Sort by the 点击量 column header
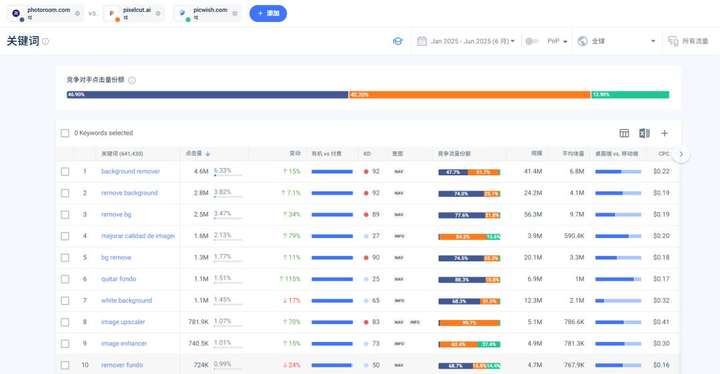 click(194, 153)
